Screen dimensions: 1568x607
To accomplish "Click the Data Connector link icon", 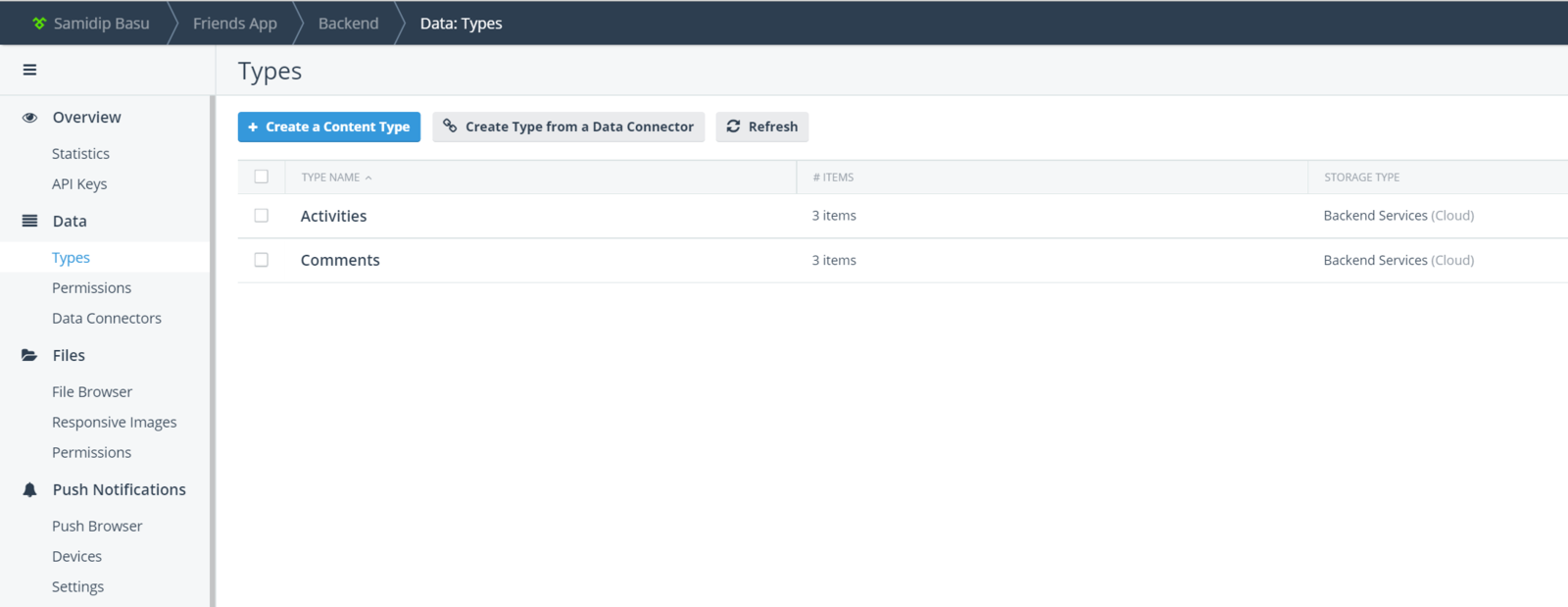I will coord(450,126).
